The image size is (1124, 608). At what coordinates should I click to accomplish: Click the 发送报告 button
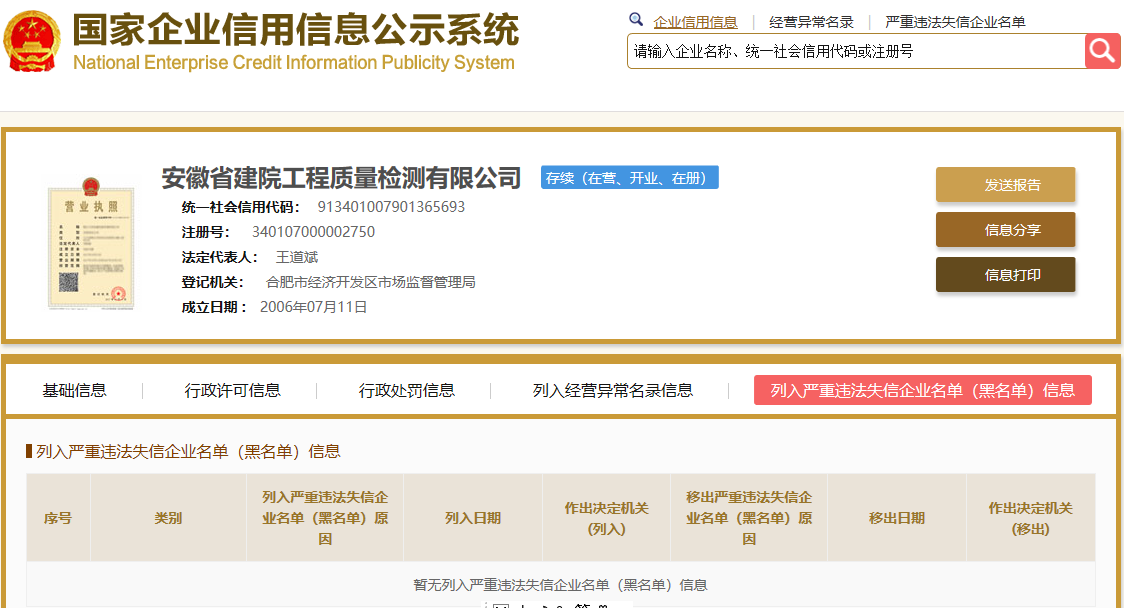[x=1005, y=185]
